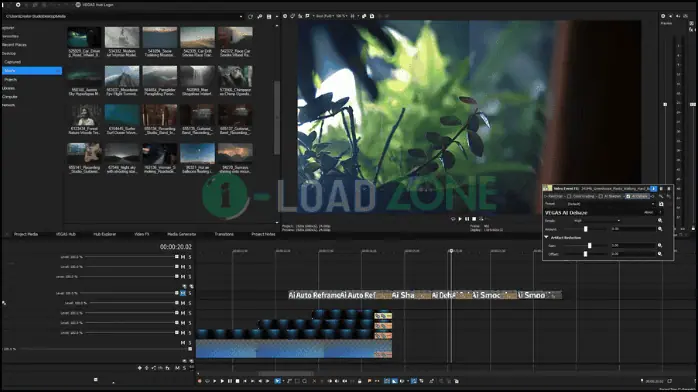This screenshot has height=392, width=698.
Task: Open Project Video Properties in the preview toolbar
Action: (x=285, y=16)
